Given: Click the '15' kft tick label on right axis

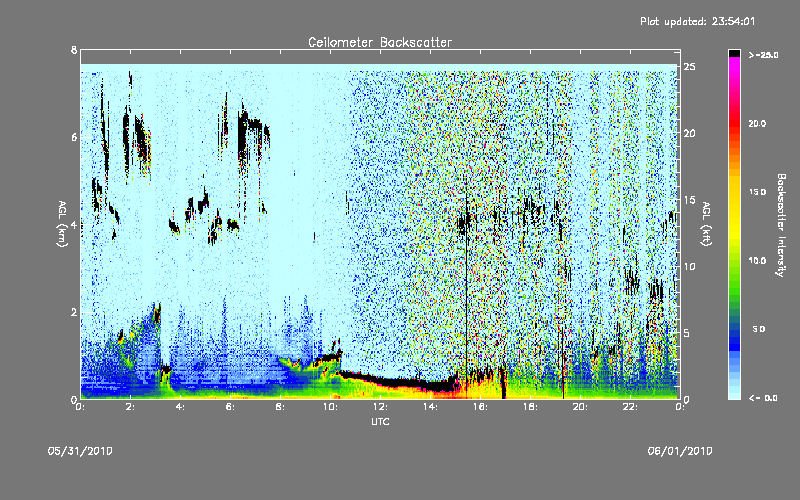Looking at the screenshot, I should point(689,200).
